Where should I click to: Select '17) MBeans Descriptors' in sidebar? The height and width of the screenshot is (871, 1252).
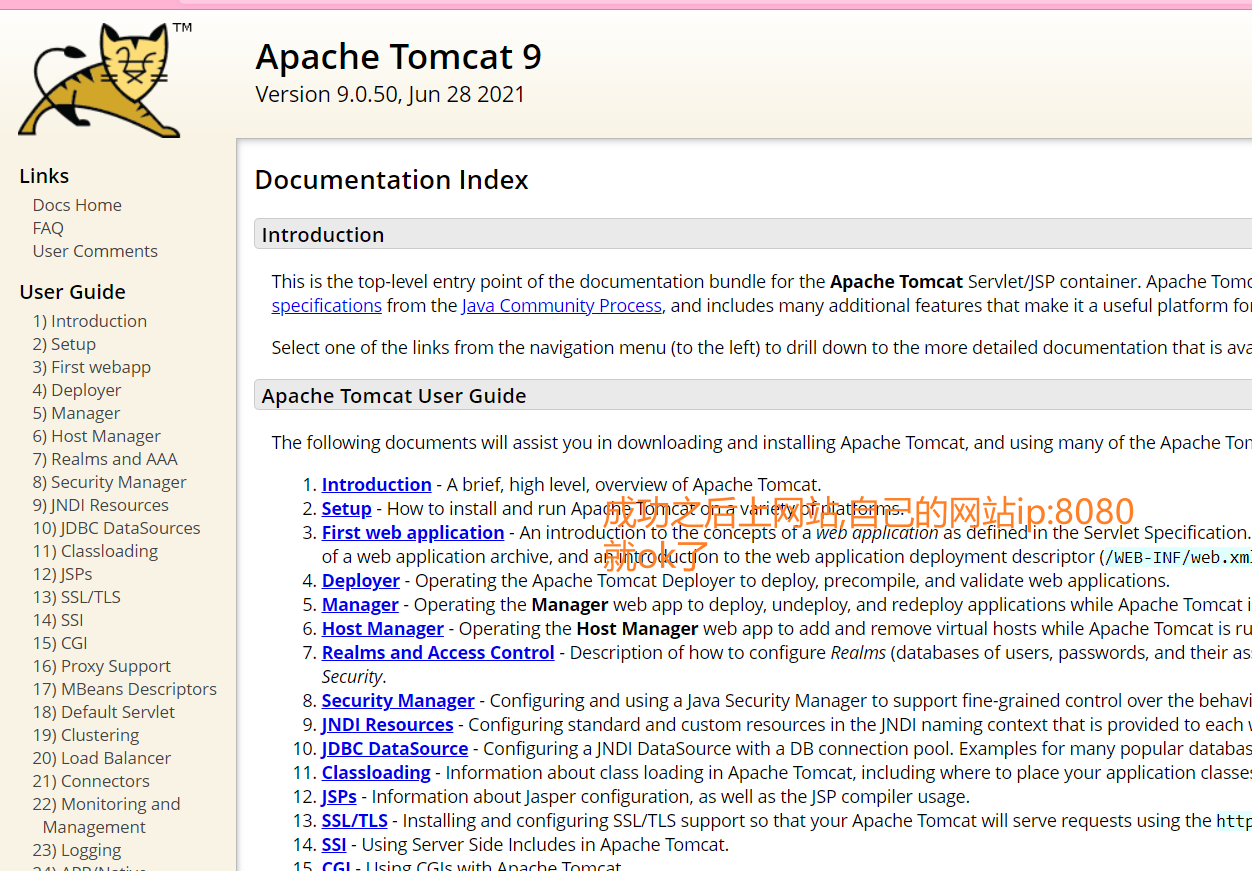pyautogui.click(x=125, y=689)
